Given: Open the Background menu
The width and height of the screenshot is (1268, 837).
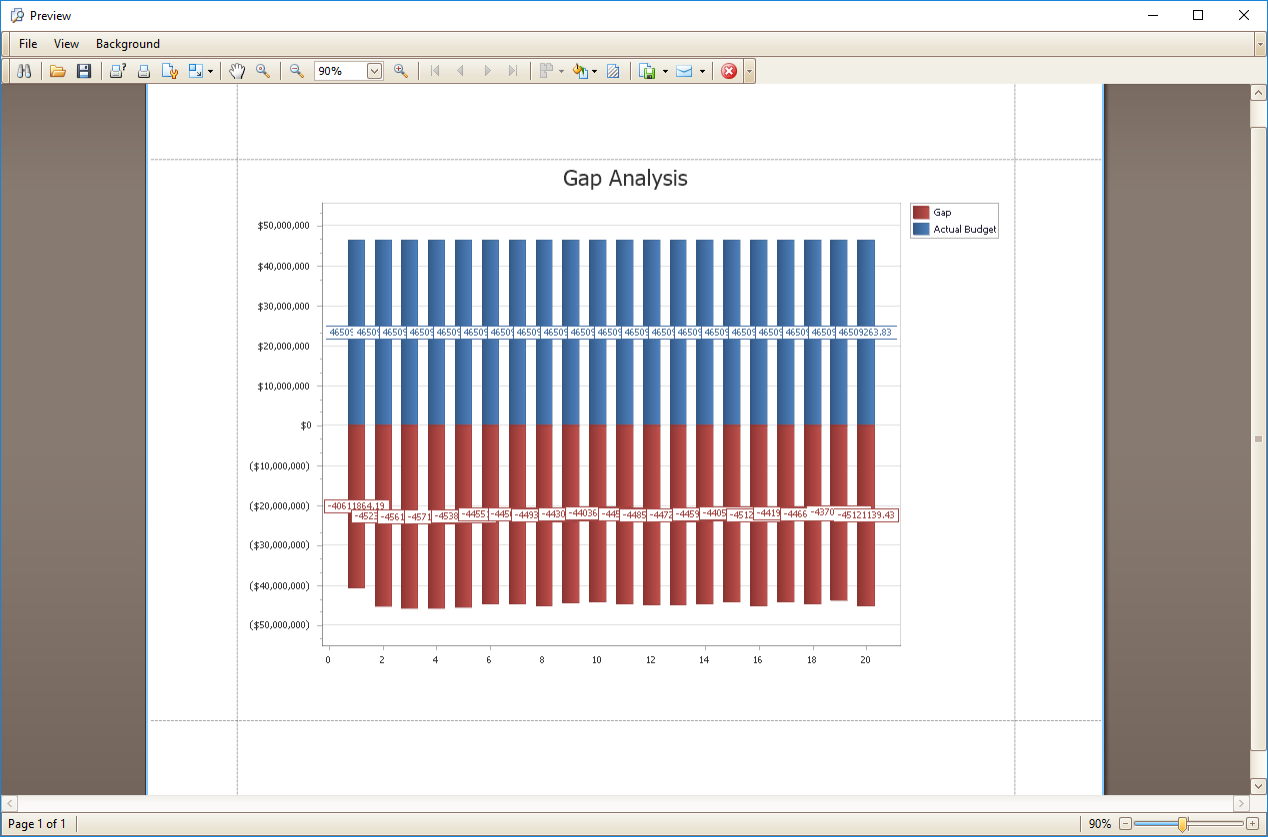Looking at the screenshot, I should tap(127, 44).
